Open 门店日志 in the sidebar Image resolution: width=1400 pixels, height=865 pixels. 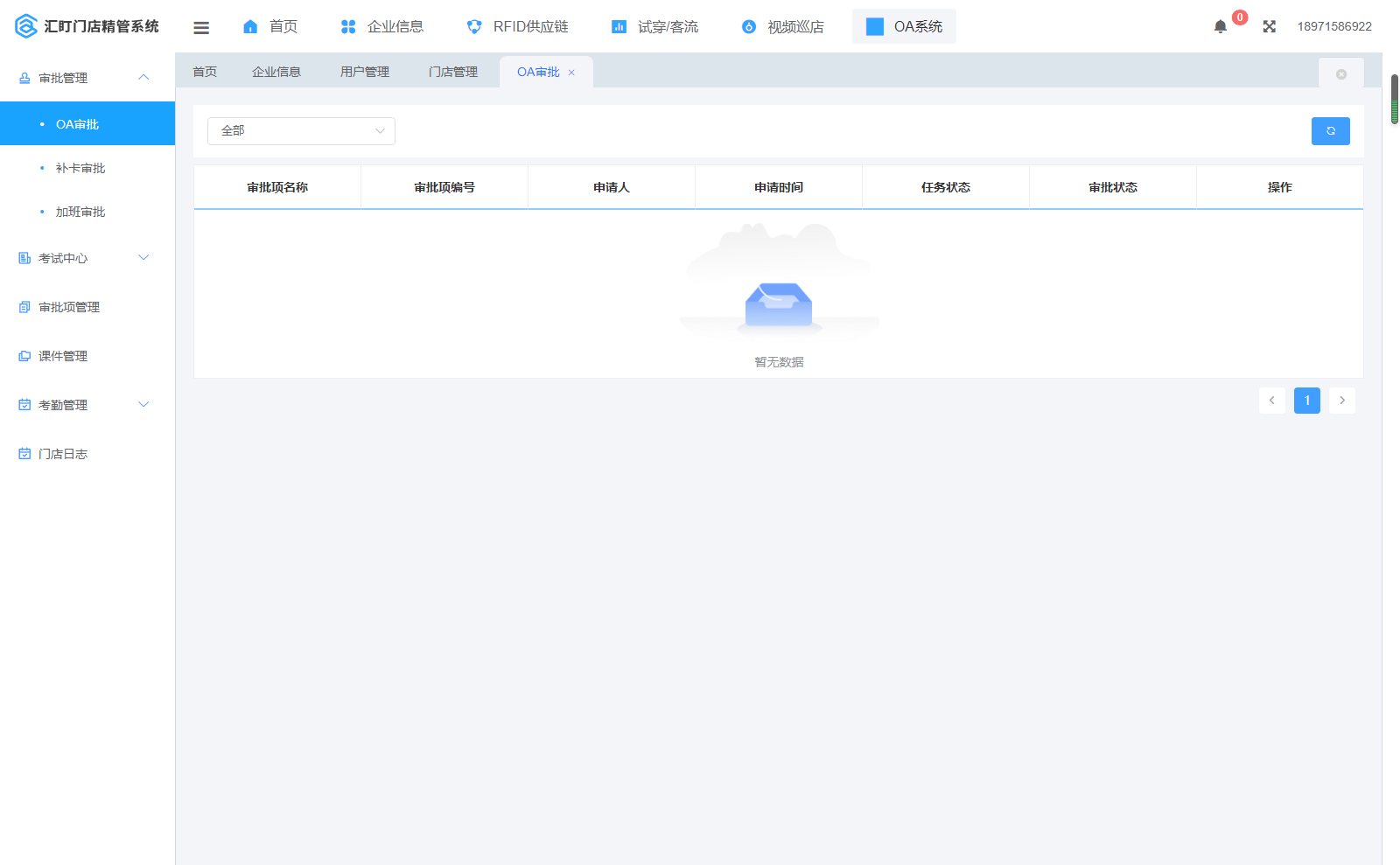[87, 454]
